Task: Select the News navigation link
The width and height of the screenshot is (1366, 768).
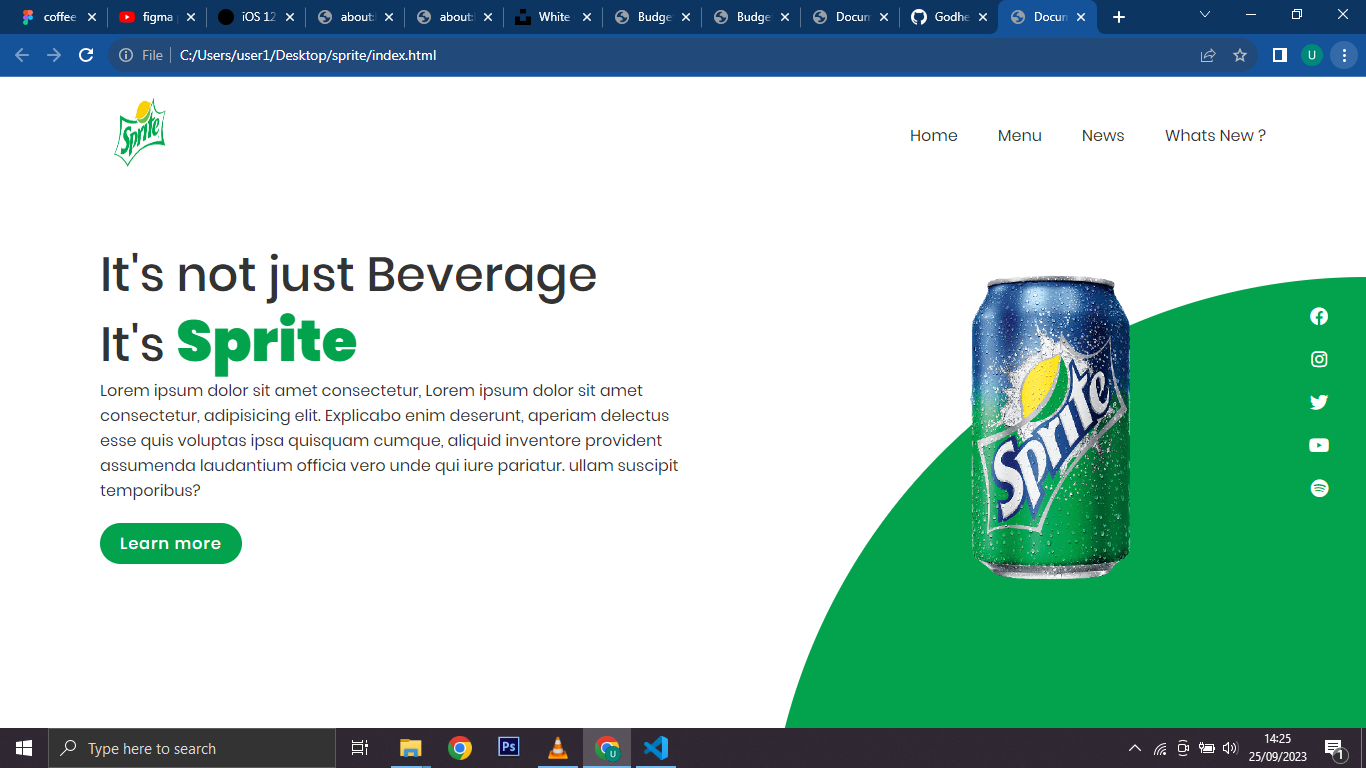Action: coord(1103,136)
